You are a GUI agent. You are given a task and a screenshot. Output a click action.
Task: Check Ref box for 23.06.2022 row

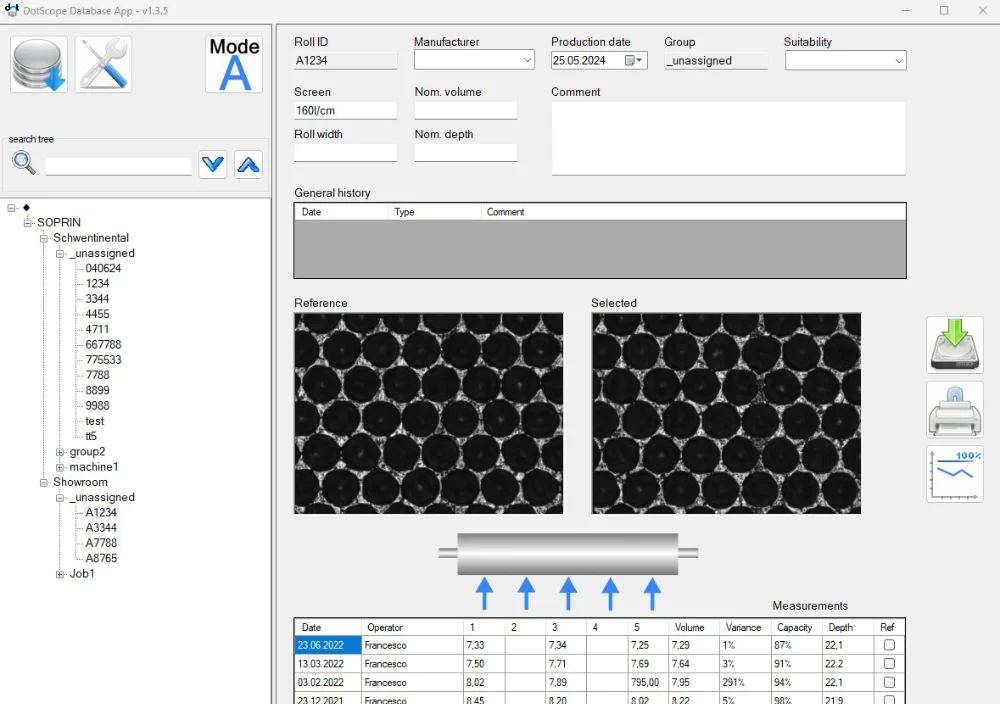pos(889,645)
